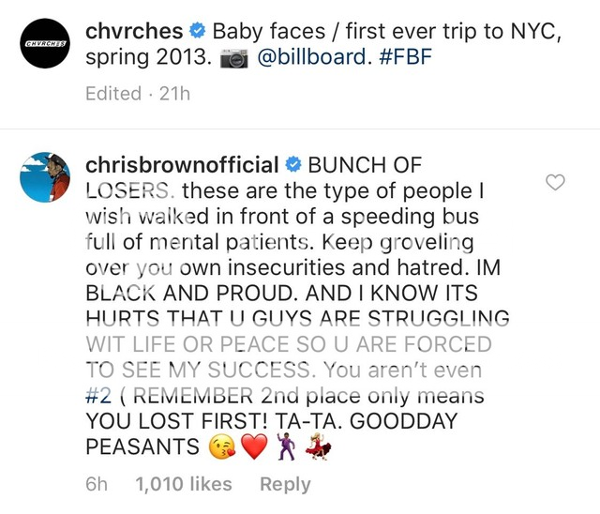This screenshot has height=514, width=600.
Task: Click the red heart emoji in the comment
Action: [254, 447]
